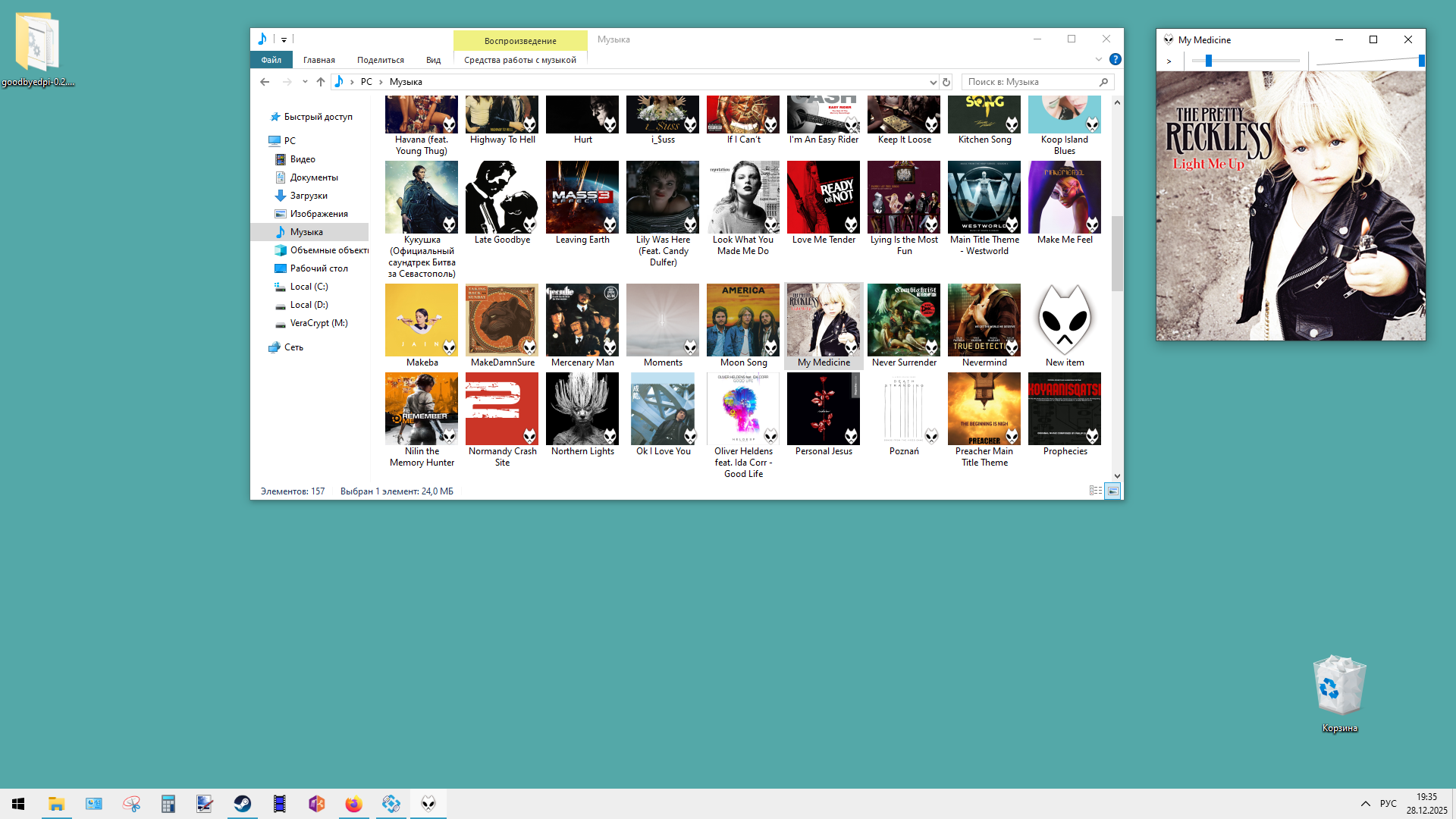This screenshot has width=1456, height=819.
Task: Click the refresh icon beside the address bar
Action: pos(946,82)
